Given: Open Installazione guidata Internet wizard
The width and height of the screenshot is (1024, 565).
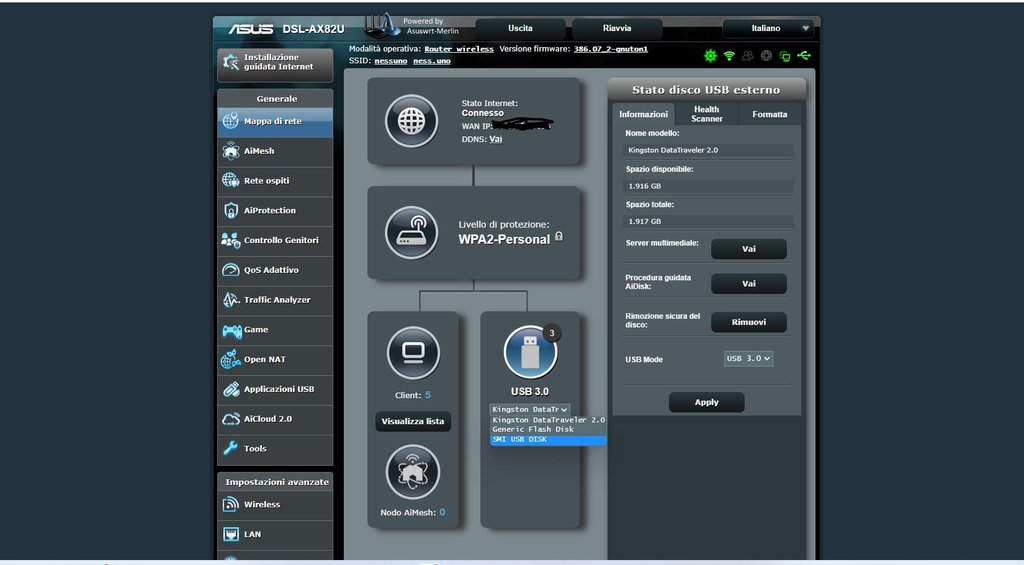Looking at the screenshot, I should coord(275,63).
